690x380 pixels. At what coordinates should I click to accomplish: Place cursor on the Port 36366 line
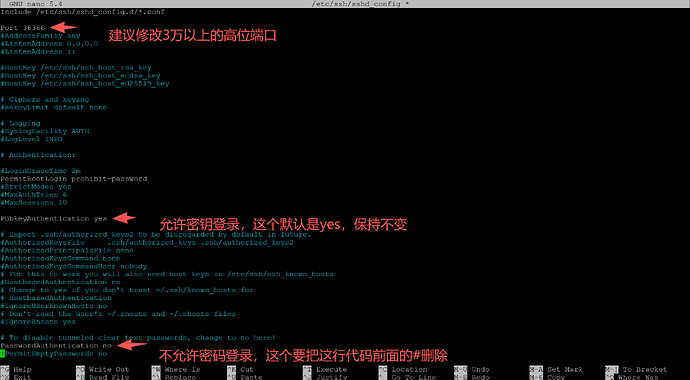click(x=22, y=28)
